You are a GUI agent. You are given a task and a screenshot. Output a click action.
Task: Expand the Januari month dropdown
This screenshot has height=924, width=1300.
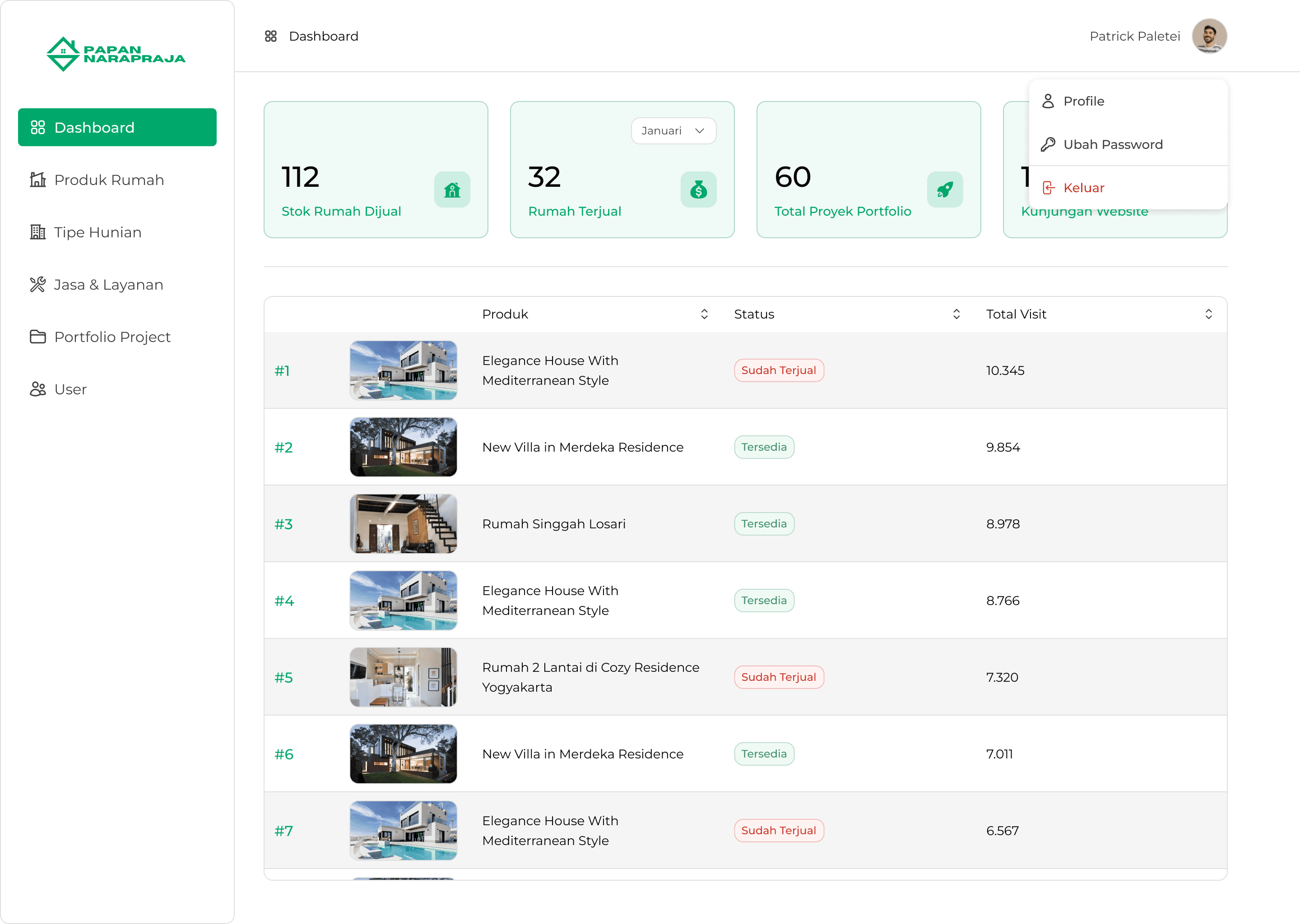(673, 131)
